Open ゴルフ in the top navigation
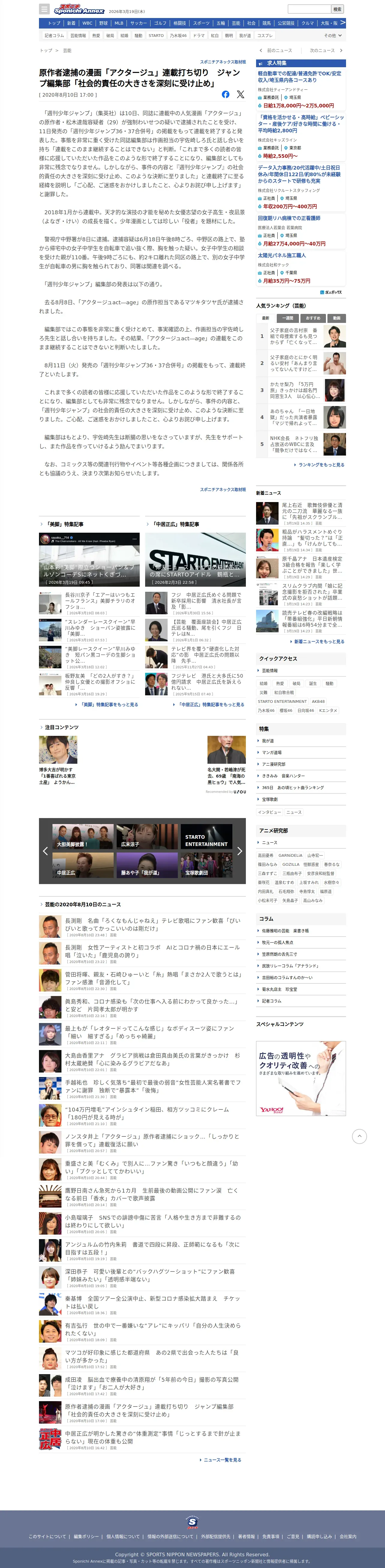 click(x=160, y=23)
